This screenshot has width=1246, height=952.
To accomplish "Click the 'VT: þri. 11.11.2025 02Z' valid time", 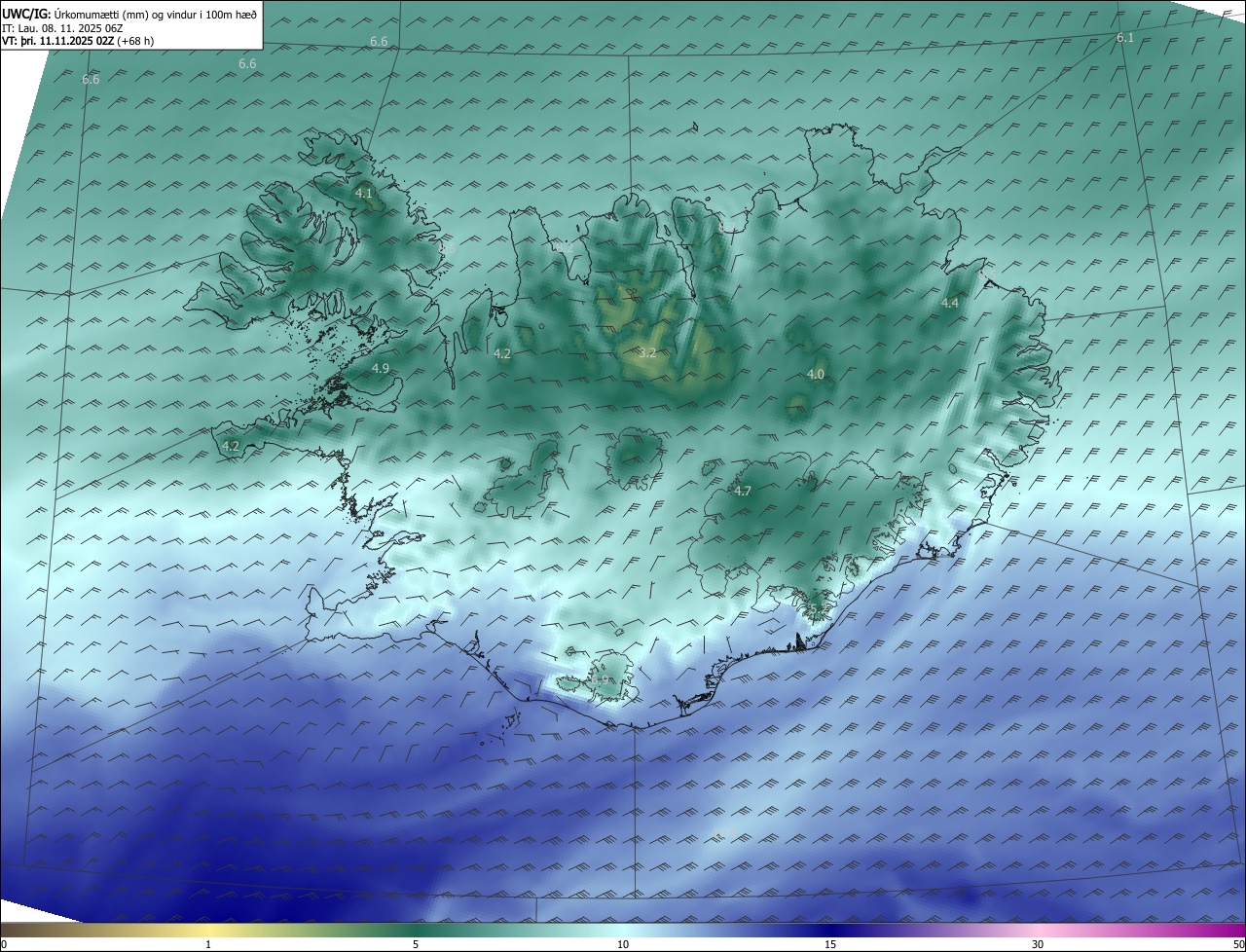I will 57,41.
